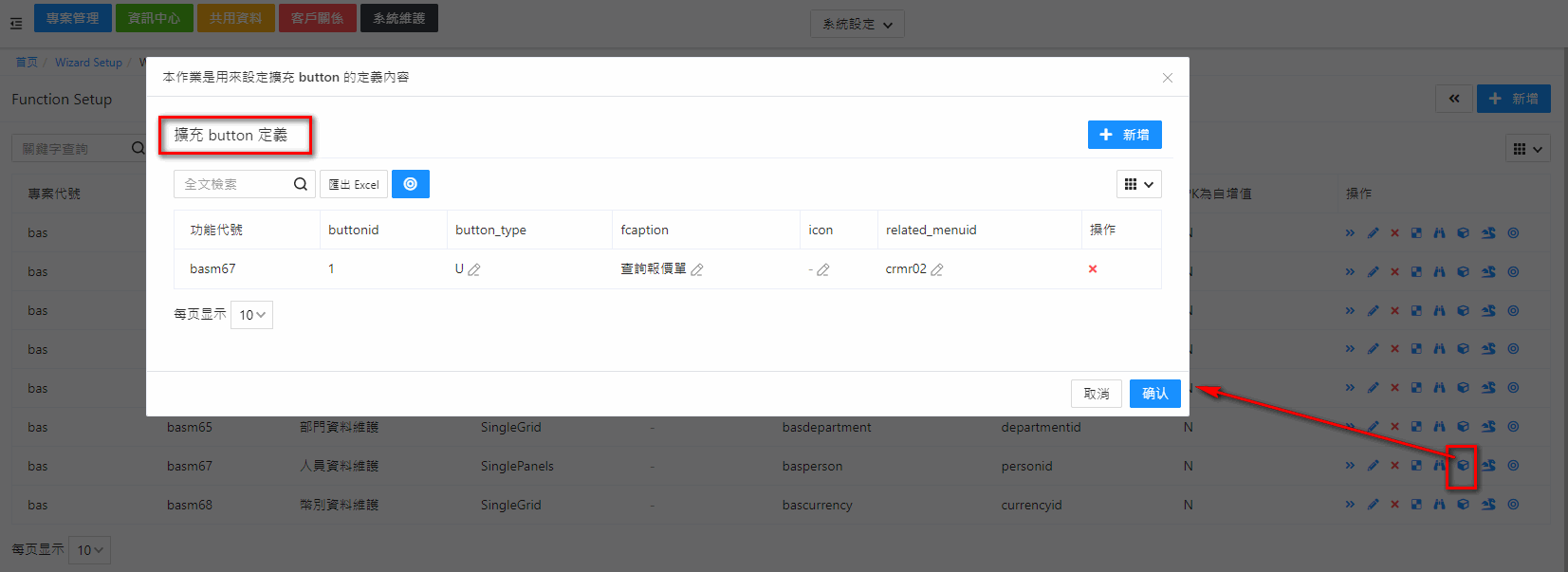Open the dialog's 每页显示 page size dropdown
This screenshot has width=1568, height=572.
251,315
